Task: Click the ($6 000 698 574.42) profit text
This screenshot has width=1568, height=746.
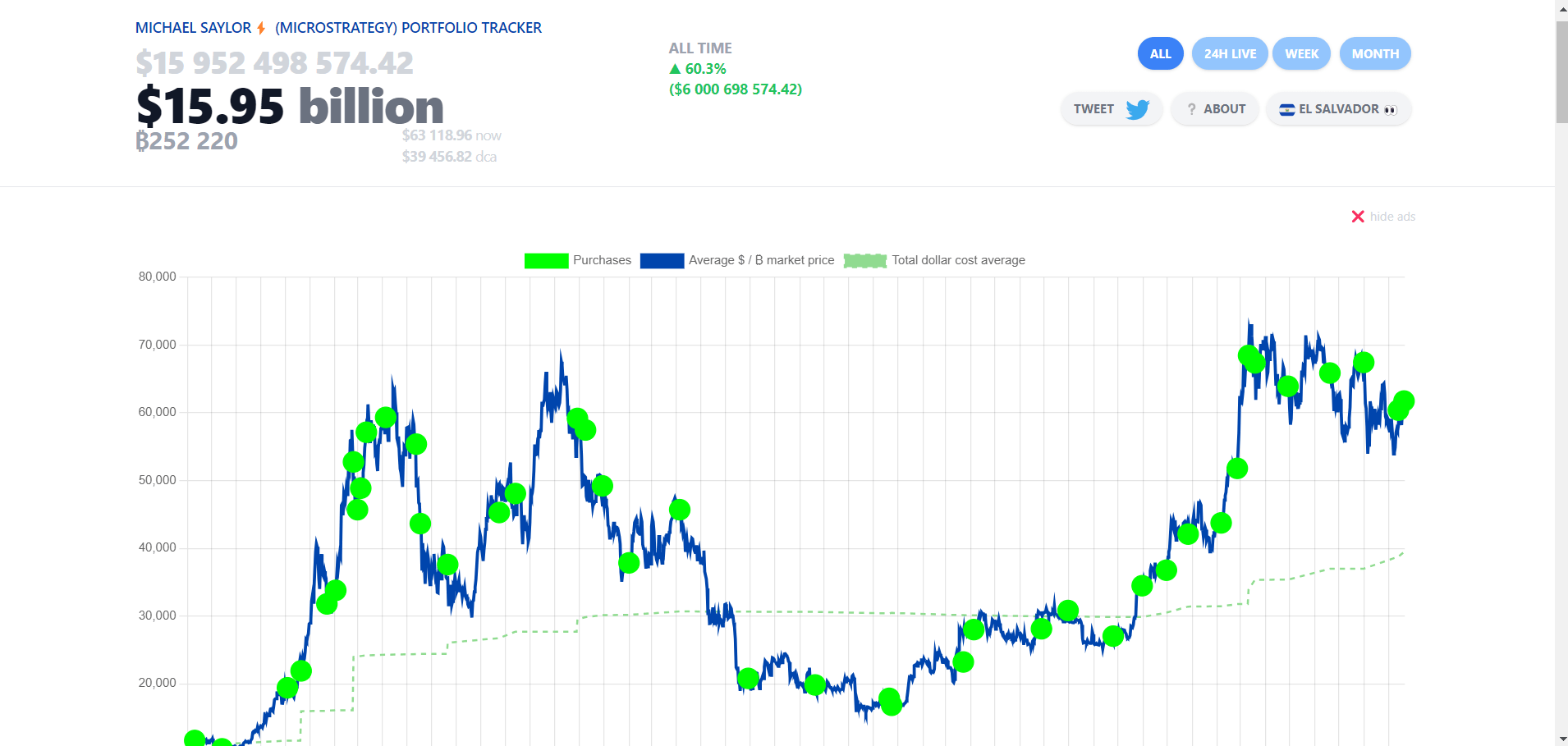Action: (x=736, y=89)
